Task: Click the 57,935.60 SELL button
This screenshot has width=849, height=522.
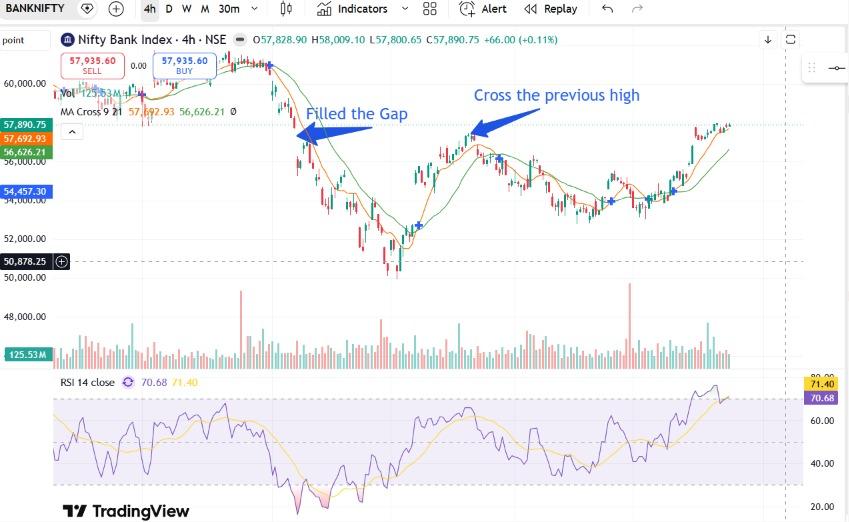Action: [92, 65]
